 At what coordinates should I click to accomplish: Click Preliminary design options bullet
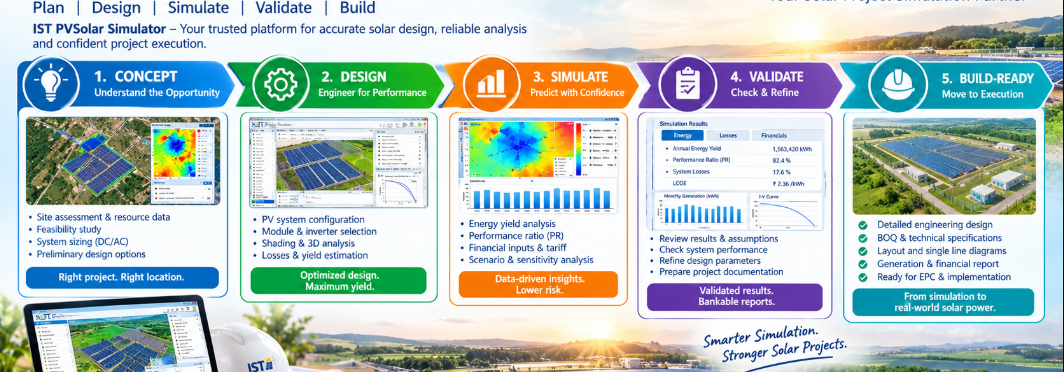point(90,254)
